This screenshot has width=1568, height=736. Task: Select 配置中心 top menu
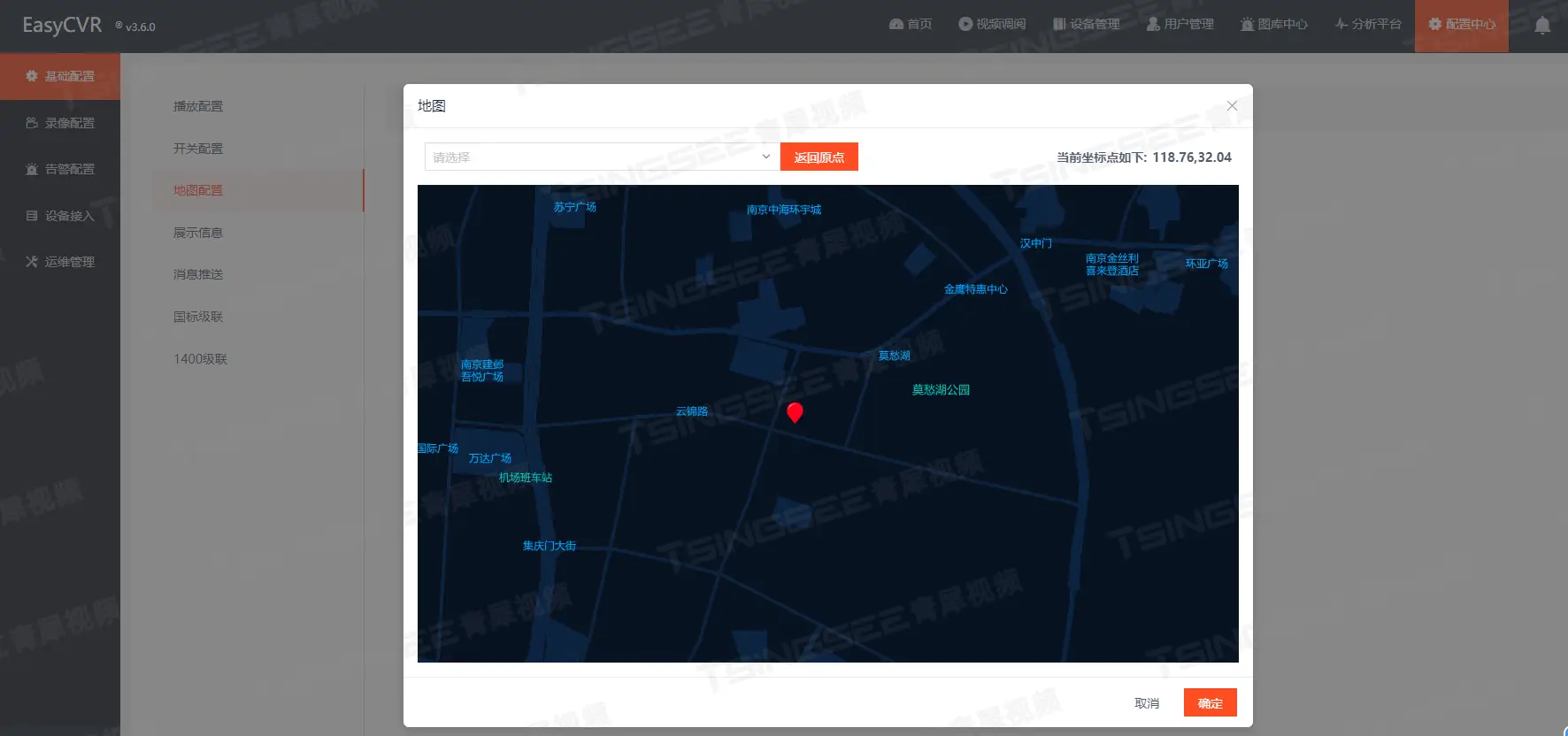[1462, 24]
